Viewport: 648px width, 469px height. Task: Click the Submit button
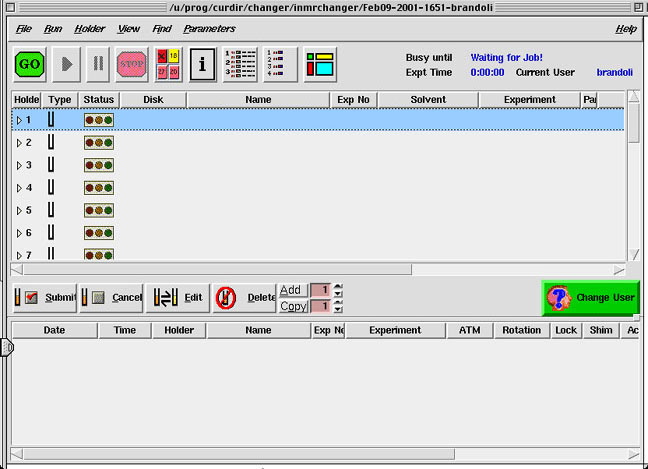pyautogui.click(x=45, y=297)
